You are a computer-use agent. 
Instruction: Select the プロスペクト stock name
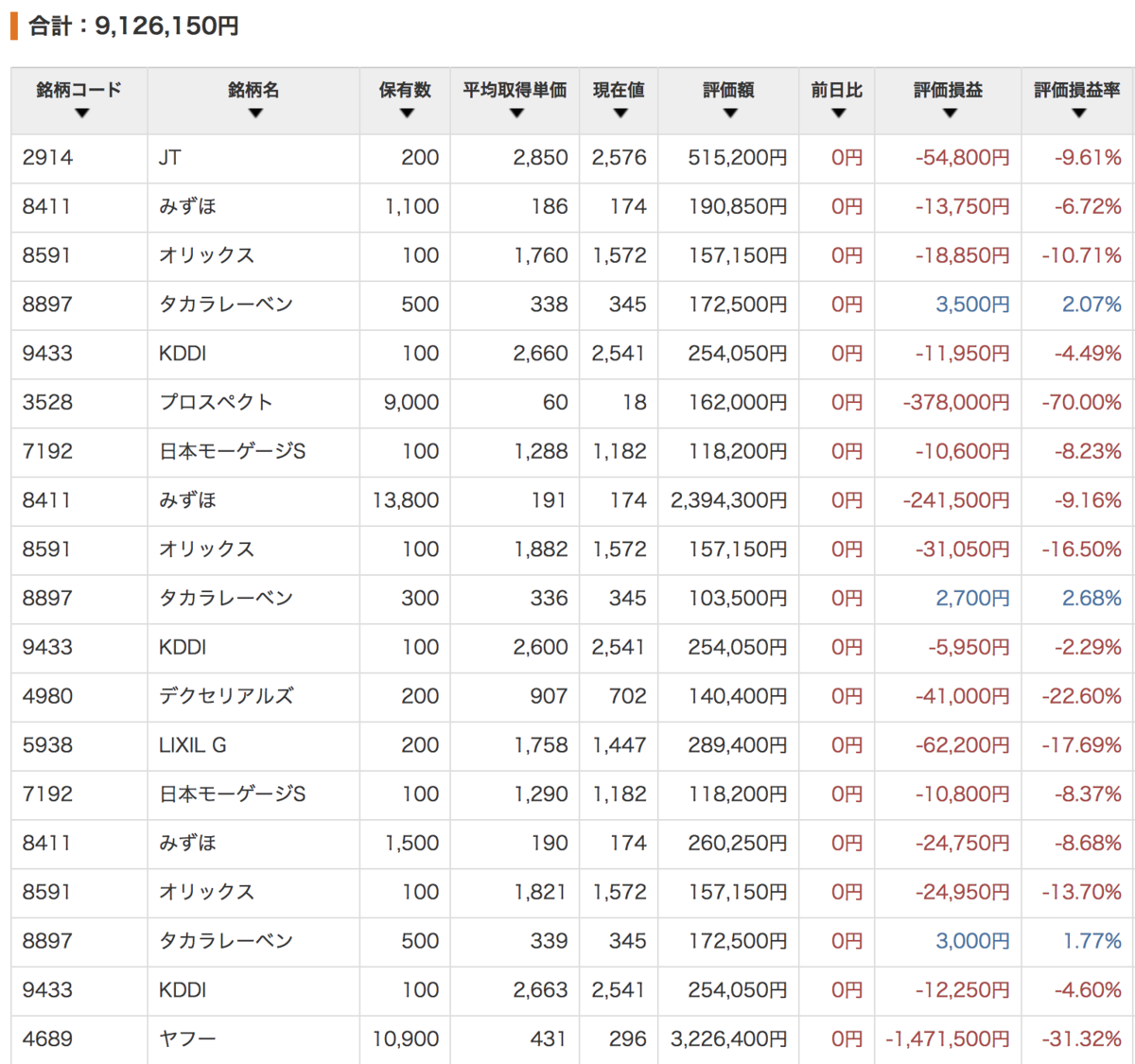coord(216,403)
